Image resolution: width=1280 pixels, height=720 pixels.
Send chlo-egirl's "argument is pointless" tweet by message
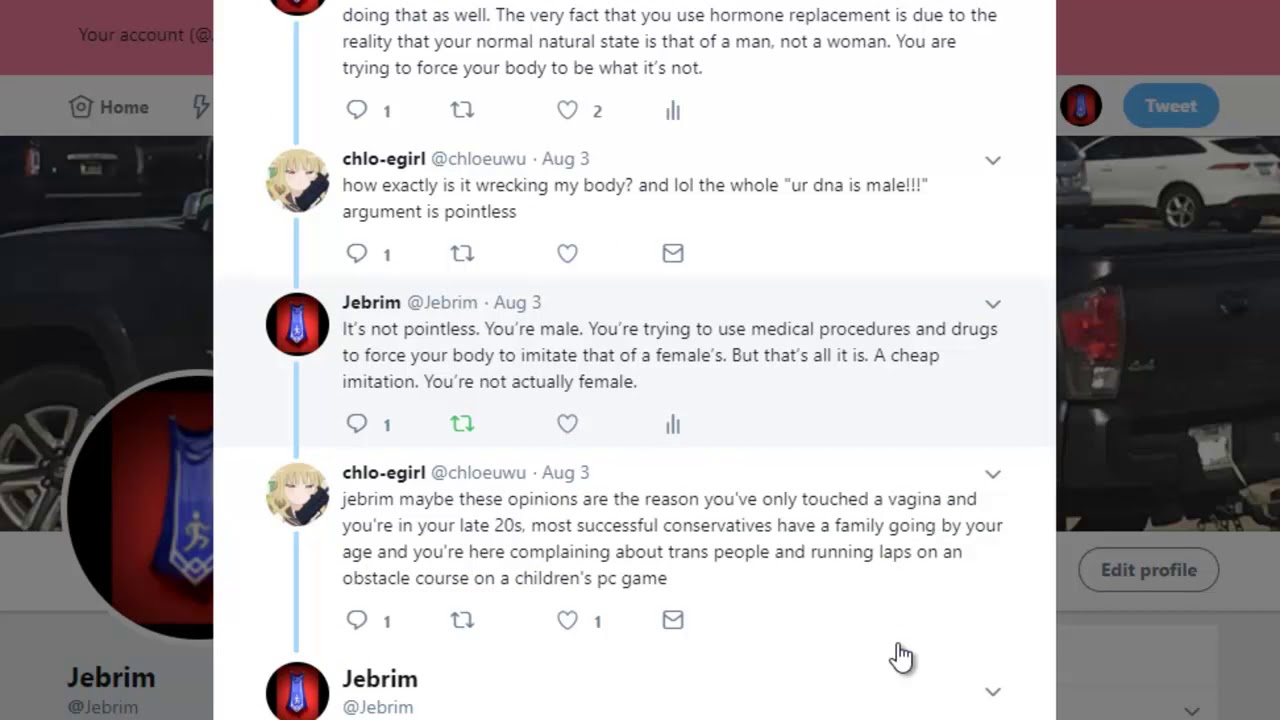[x=673, y=254]
